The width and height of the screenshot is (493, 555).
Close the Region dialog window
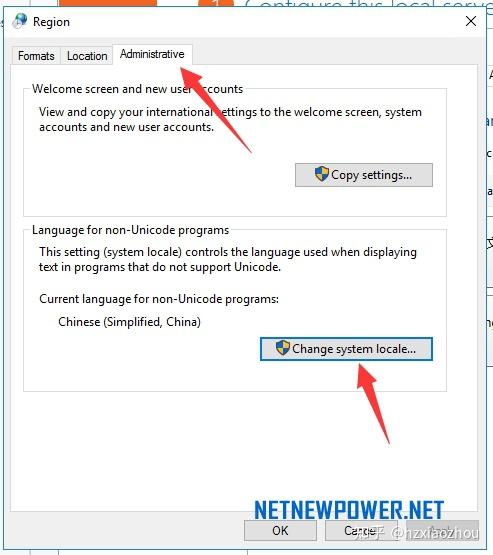pos(471,21)
